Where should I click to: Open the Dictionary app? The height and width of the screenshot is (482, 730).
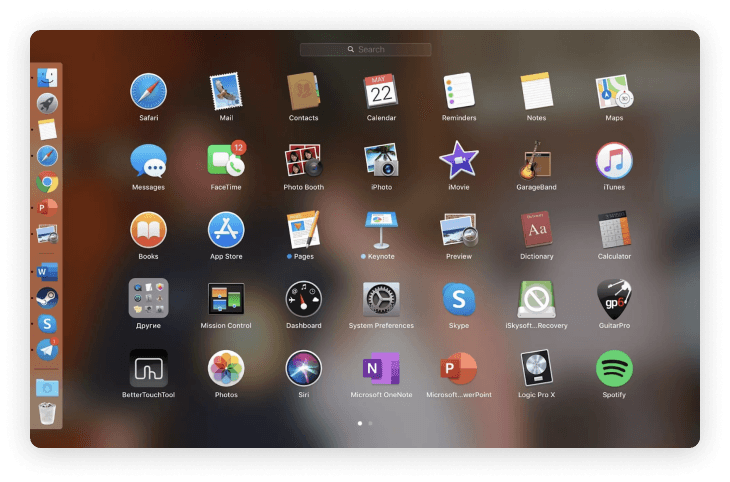[536, 230]
